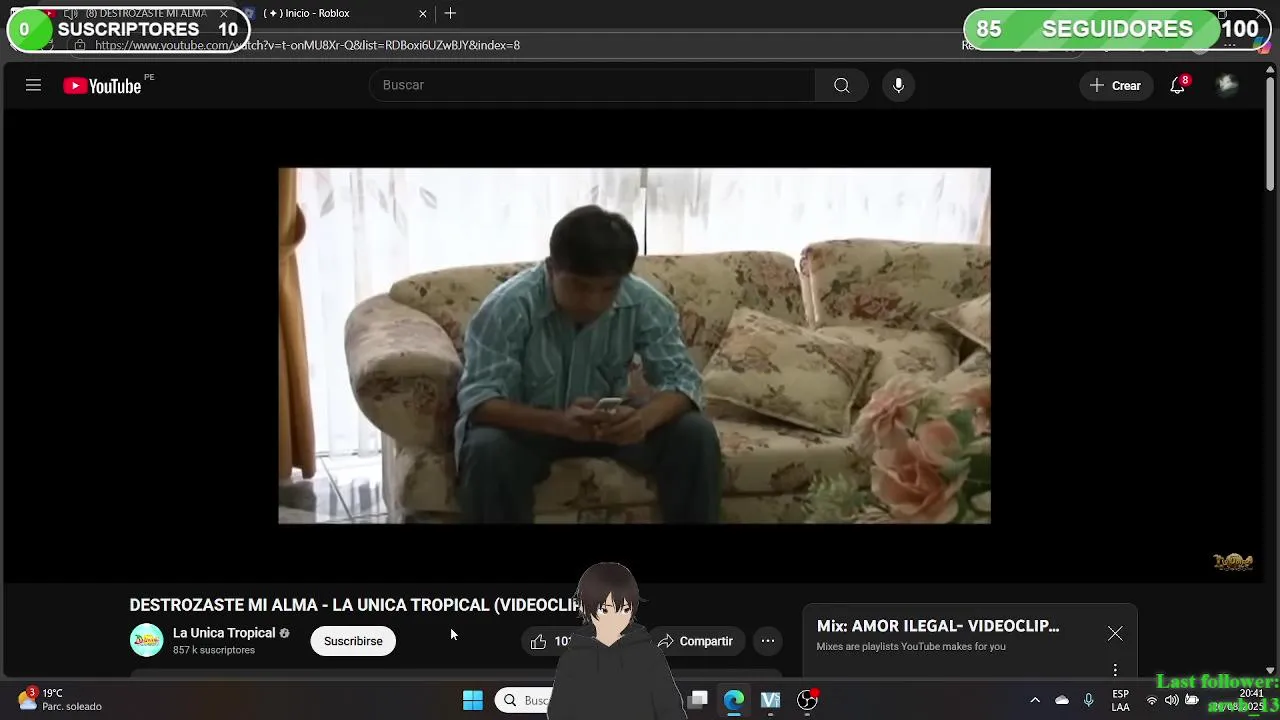Open the YouTube hamburger guide menu
The height and width of the screenshot is (720, 1280).
click(x=33, y=86)
